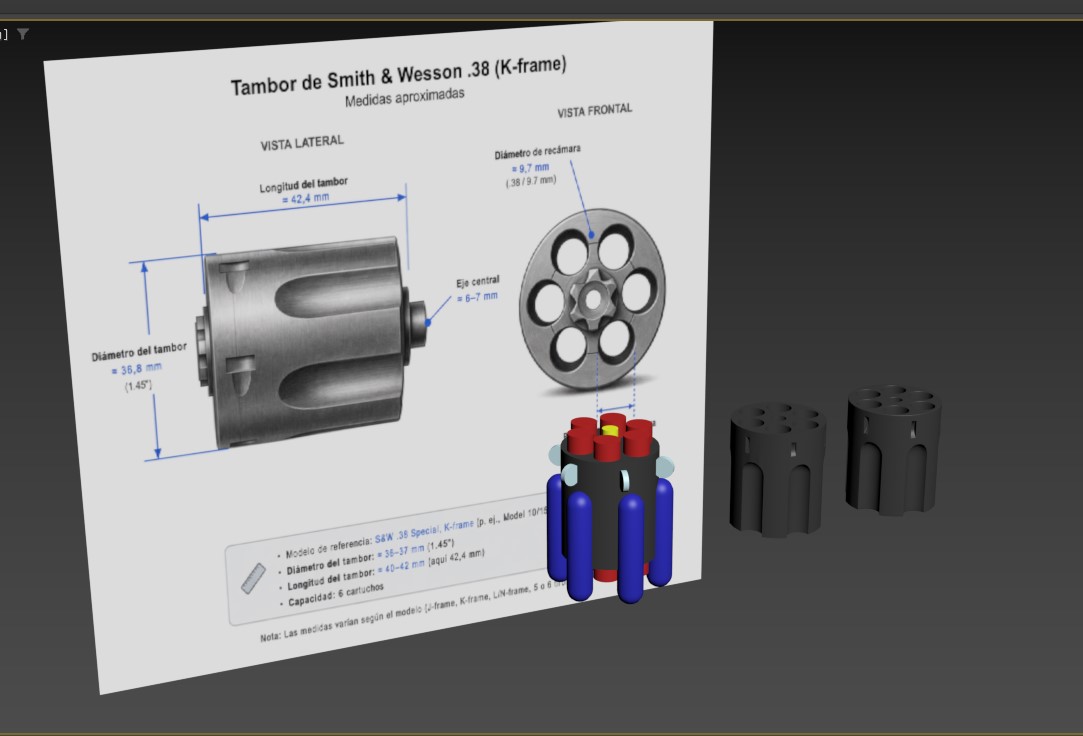The height and width of the screenshot is (736, 1083).
Task: Click the 'VISTA LATERAL' heading
Action: pyautogui.click(x=302, y=142)
